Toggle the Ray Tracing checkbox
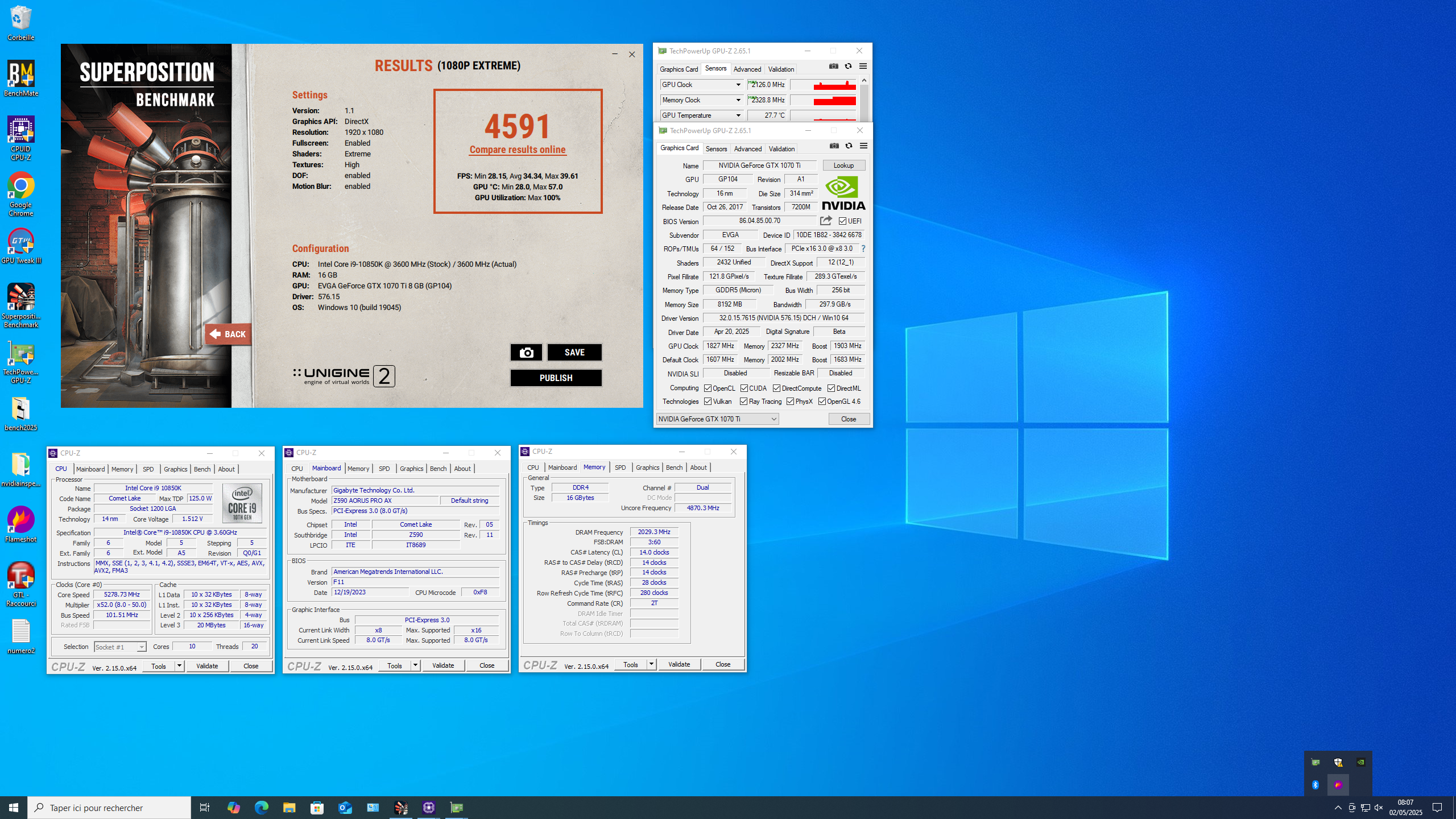 (743, 402)
